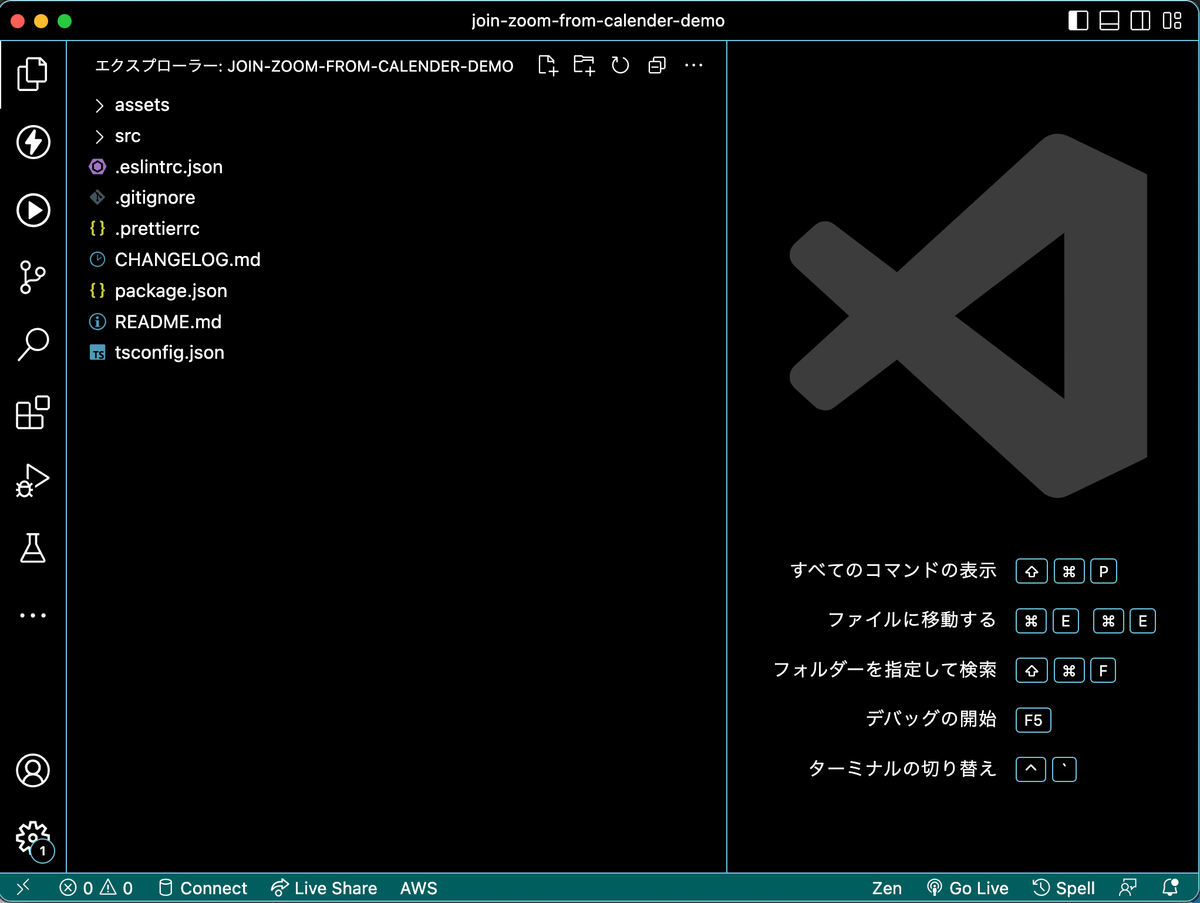Open the Source Control view
Image resolution: width=1200 pixels, height=903 pixels.
click(33, 277)
